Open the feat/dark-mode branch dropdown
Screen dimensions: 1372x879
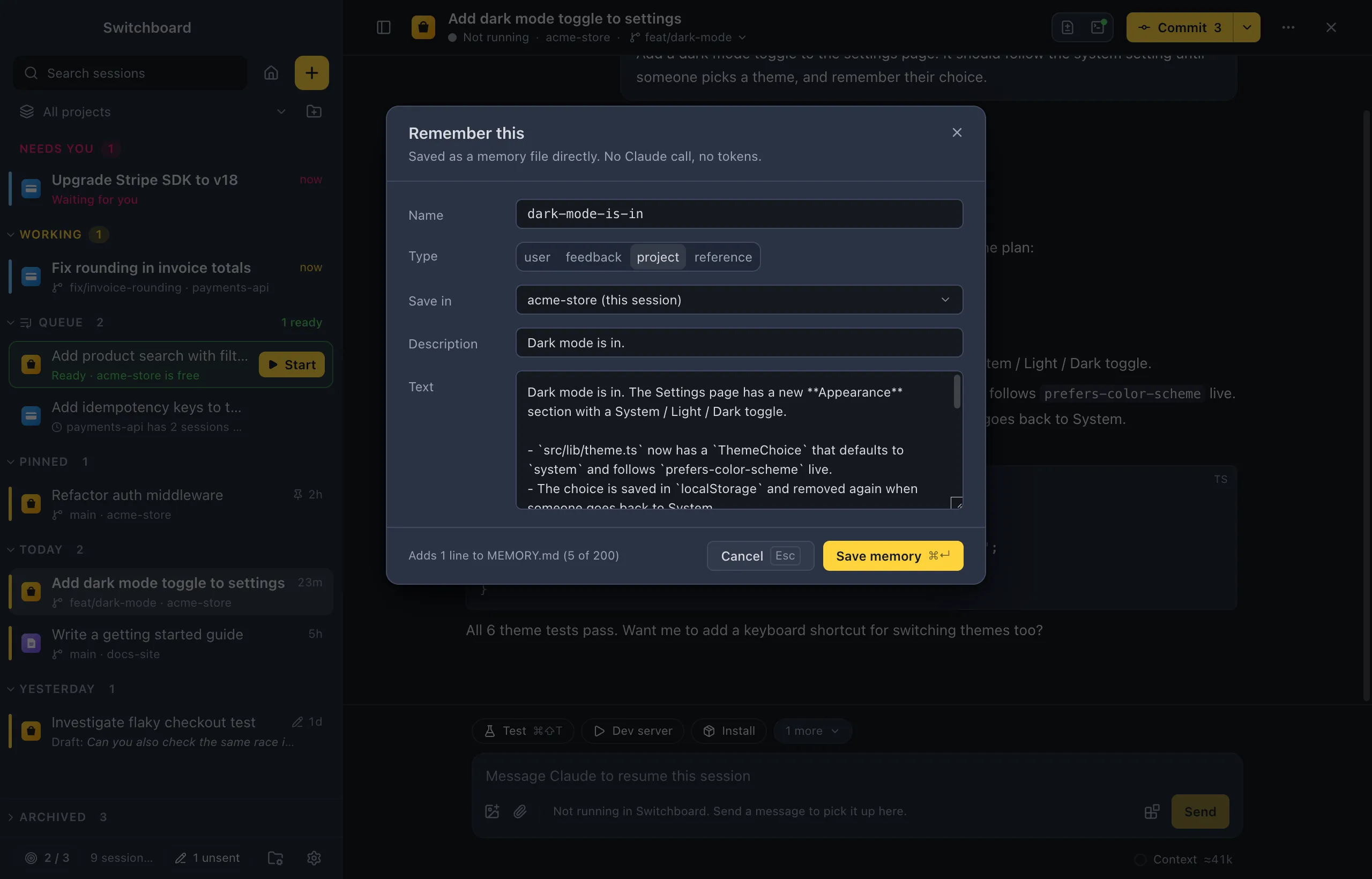click(688, 37)
